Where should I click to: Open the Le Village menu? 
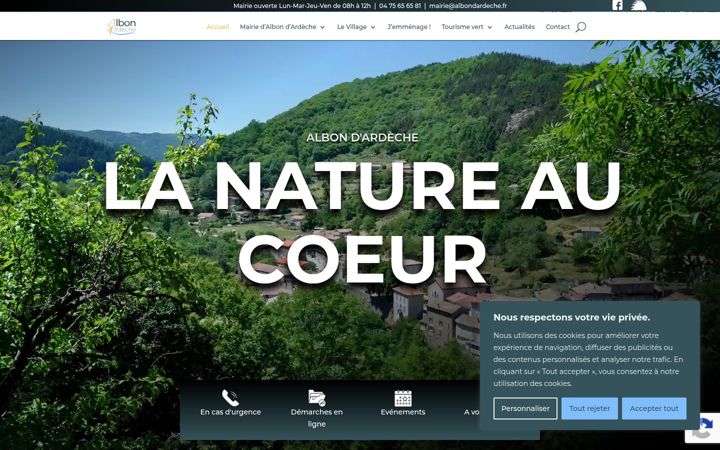352,27
